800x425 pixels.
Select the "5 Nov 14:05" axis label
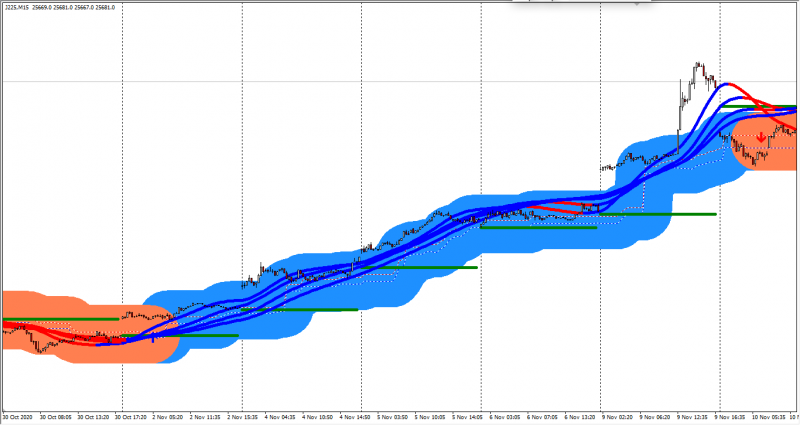click(468, 417)
